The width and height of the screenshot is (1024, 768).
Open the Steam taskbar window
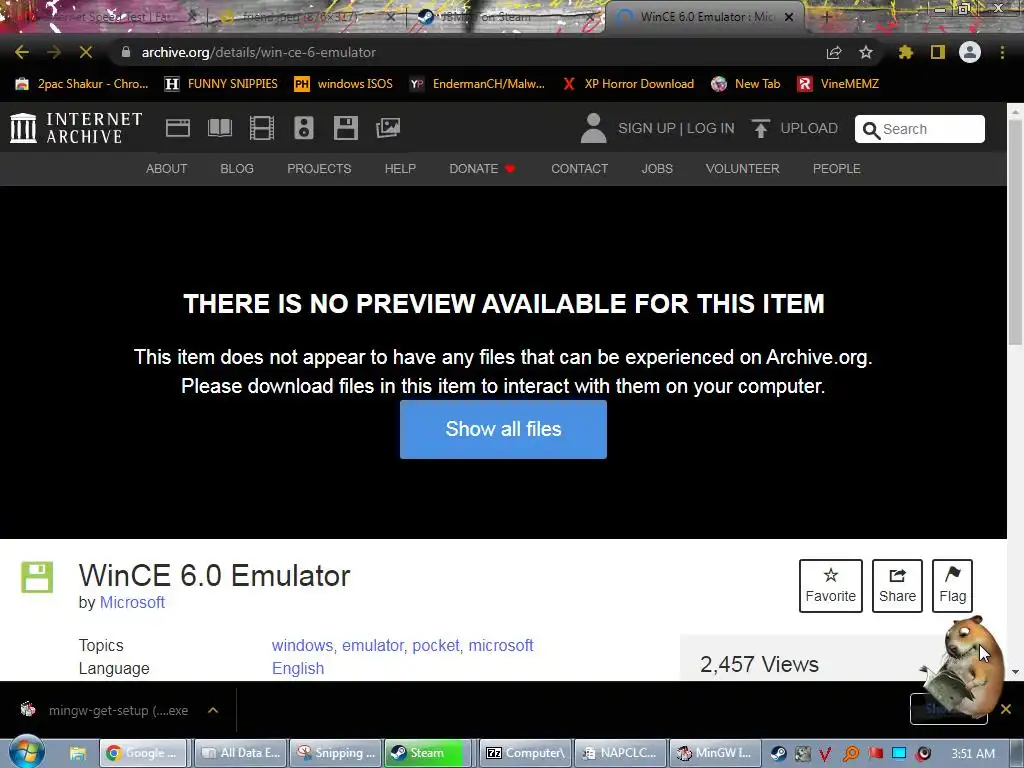430,753
